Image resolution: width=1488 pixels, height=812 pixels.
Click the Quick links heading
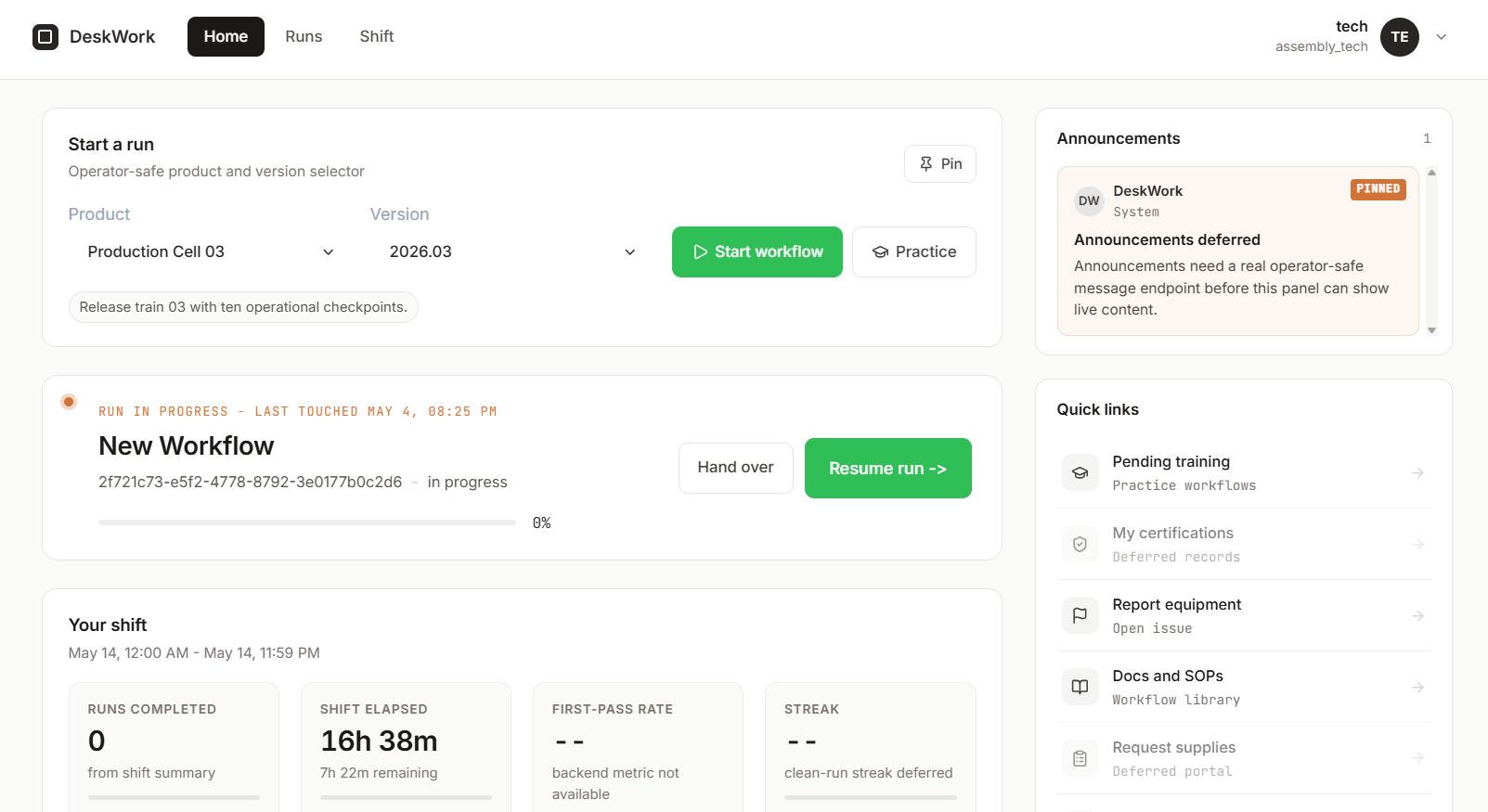coord(1097,409)
